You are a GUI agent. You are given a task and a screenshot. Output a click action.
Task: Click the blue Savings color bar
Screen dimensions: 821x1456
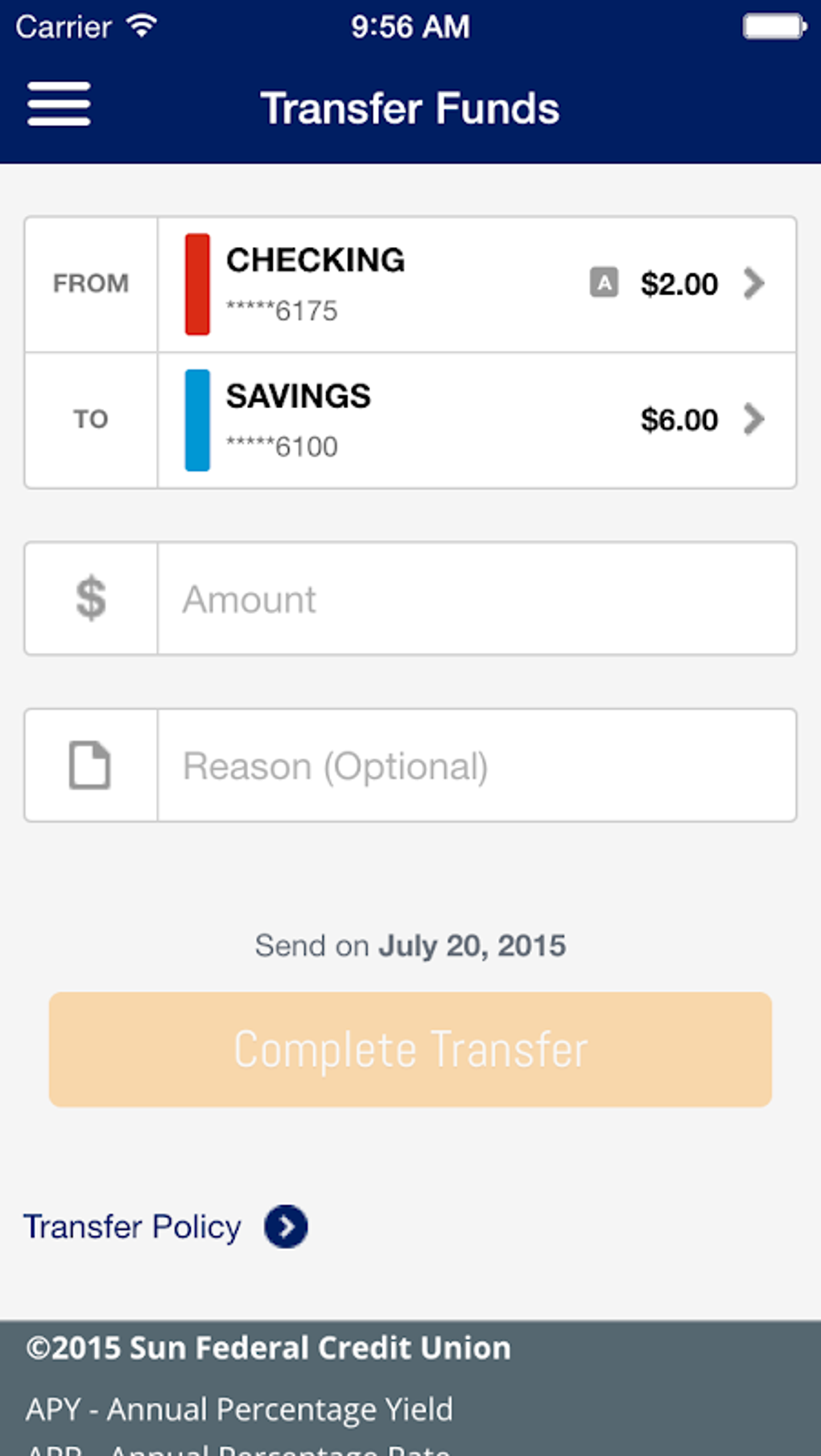(197, 420)
